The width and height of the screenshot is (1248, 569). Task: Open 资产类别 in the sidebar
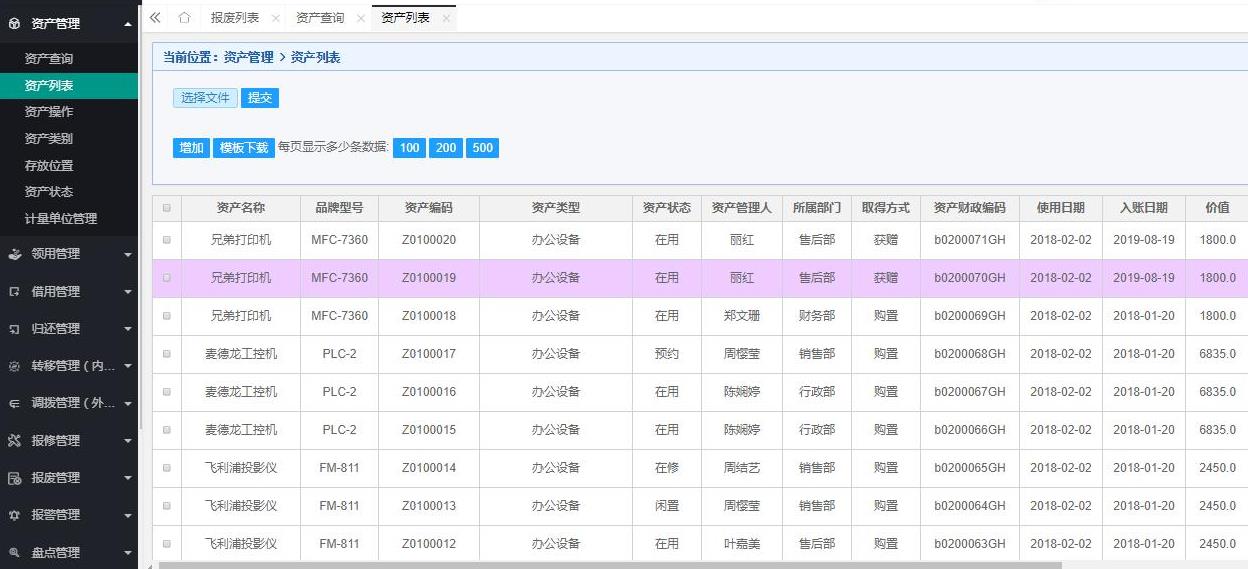pyautogui.click(x=48, y=139)
